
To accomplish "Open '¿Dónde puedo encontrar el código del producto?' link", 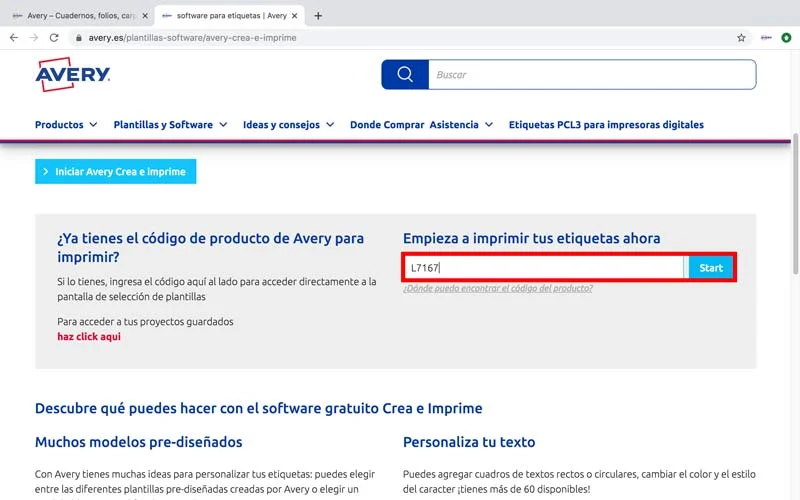I will coord(498,288).
